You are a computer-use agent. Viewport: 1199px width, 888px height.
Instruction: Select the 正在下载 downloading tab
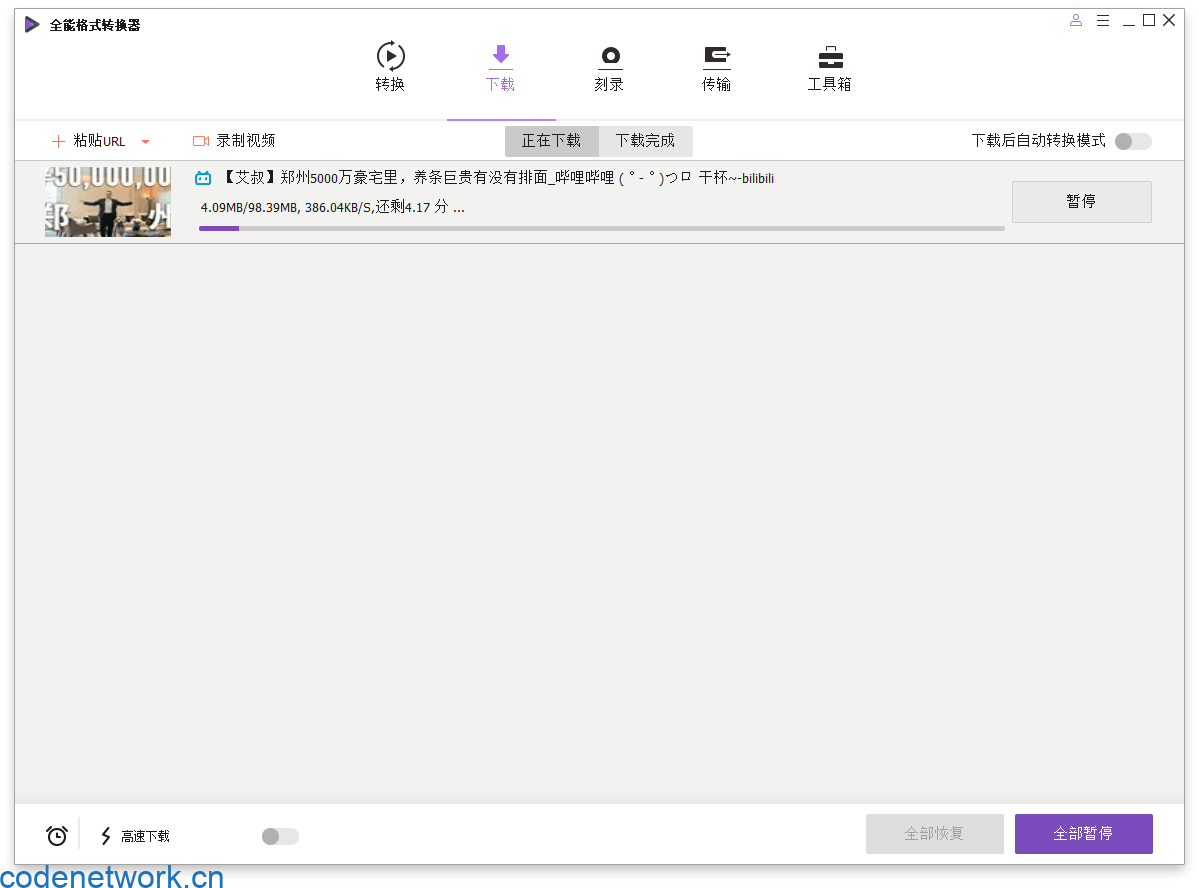pos(551,140)
